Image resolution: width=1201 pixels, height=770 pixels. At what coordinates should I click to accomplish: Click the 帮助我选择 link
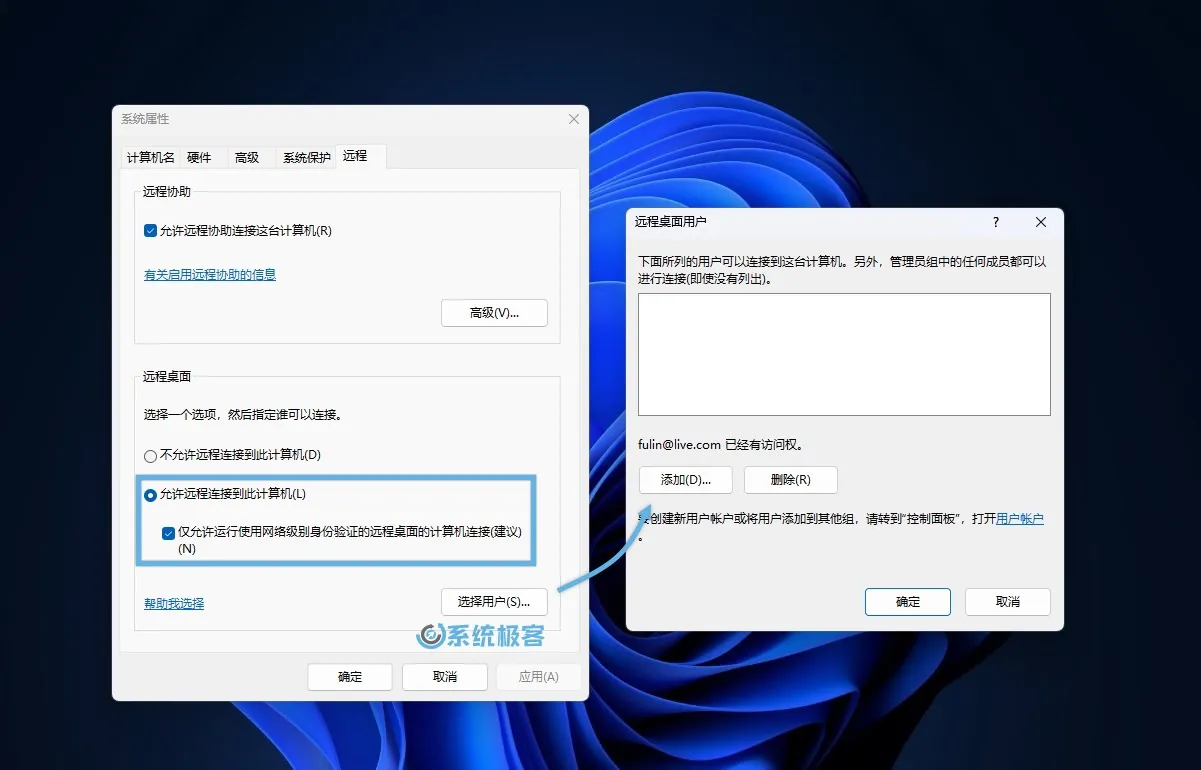pyautogui.click(x=172, y=602)
